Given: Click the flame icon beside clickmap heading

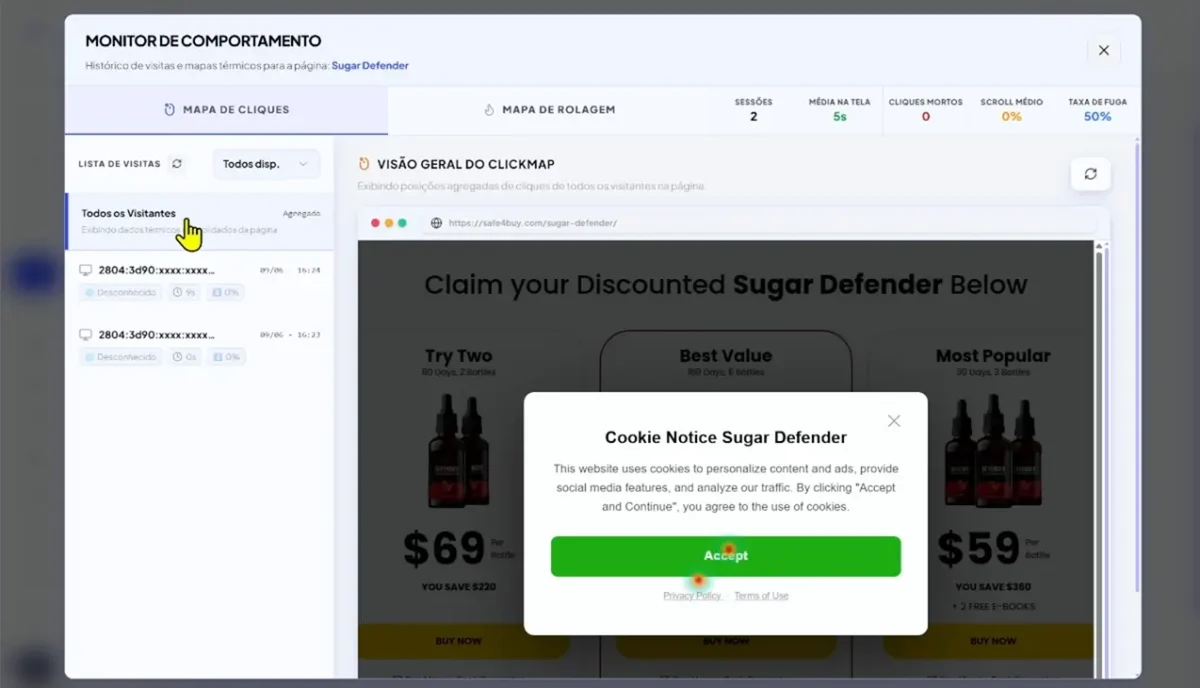Looking at the screenshot, I should tap(364, 164).
